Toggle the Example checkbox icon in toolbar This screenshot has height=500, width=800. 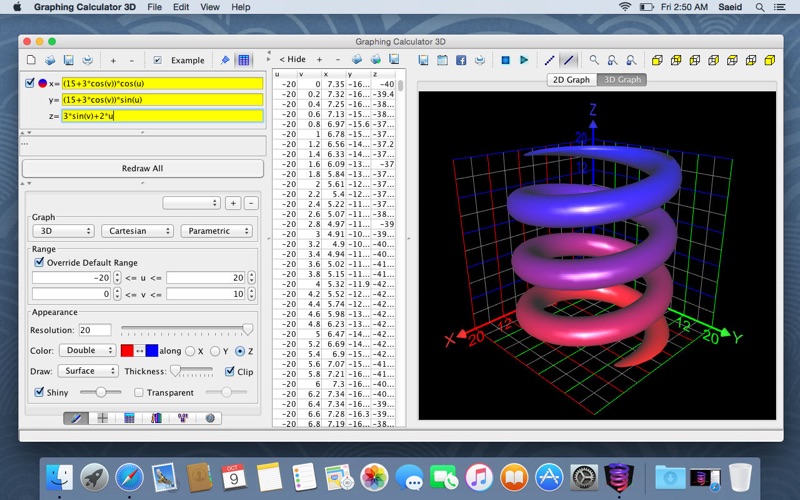click(158, 60)
